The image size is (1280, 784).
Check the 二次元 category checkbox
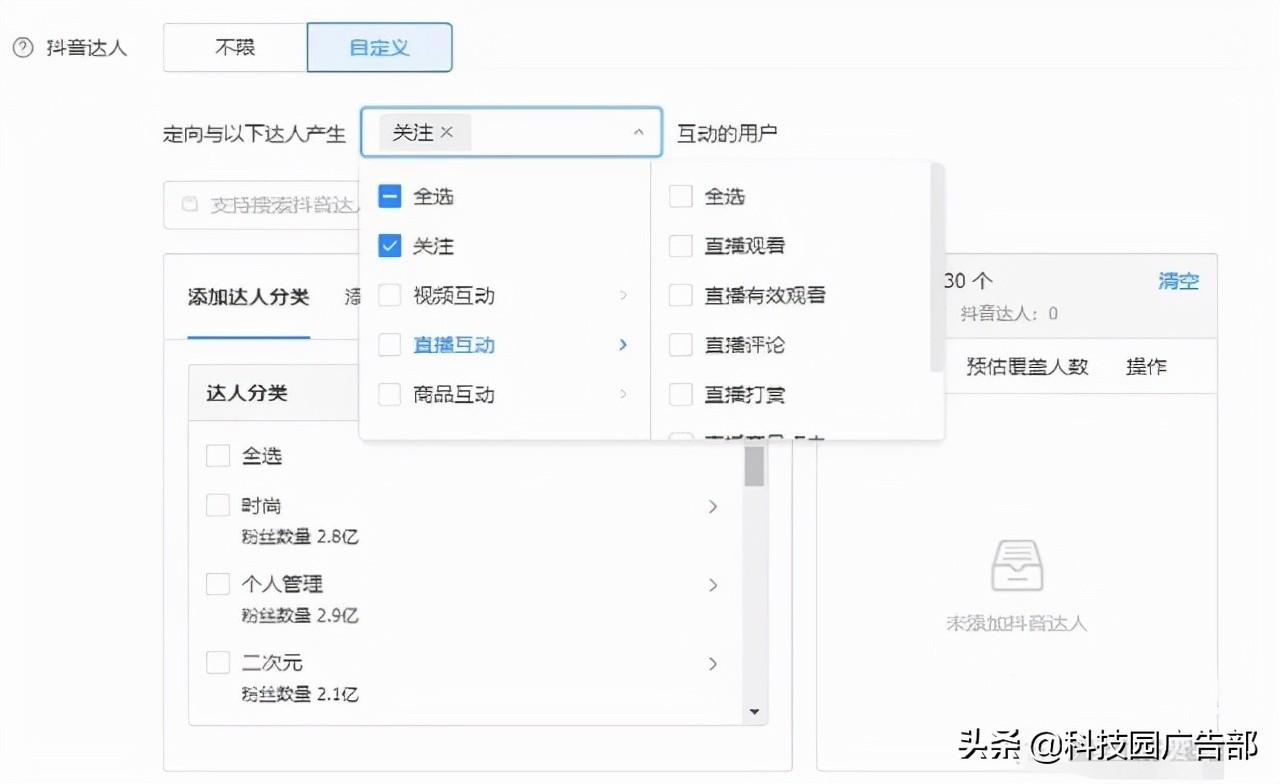click(x=218, y=662)
